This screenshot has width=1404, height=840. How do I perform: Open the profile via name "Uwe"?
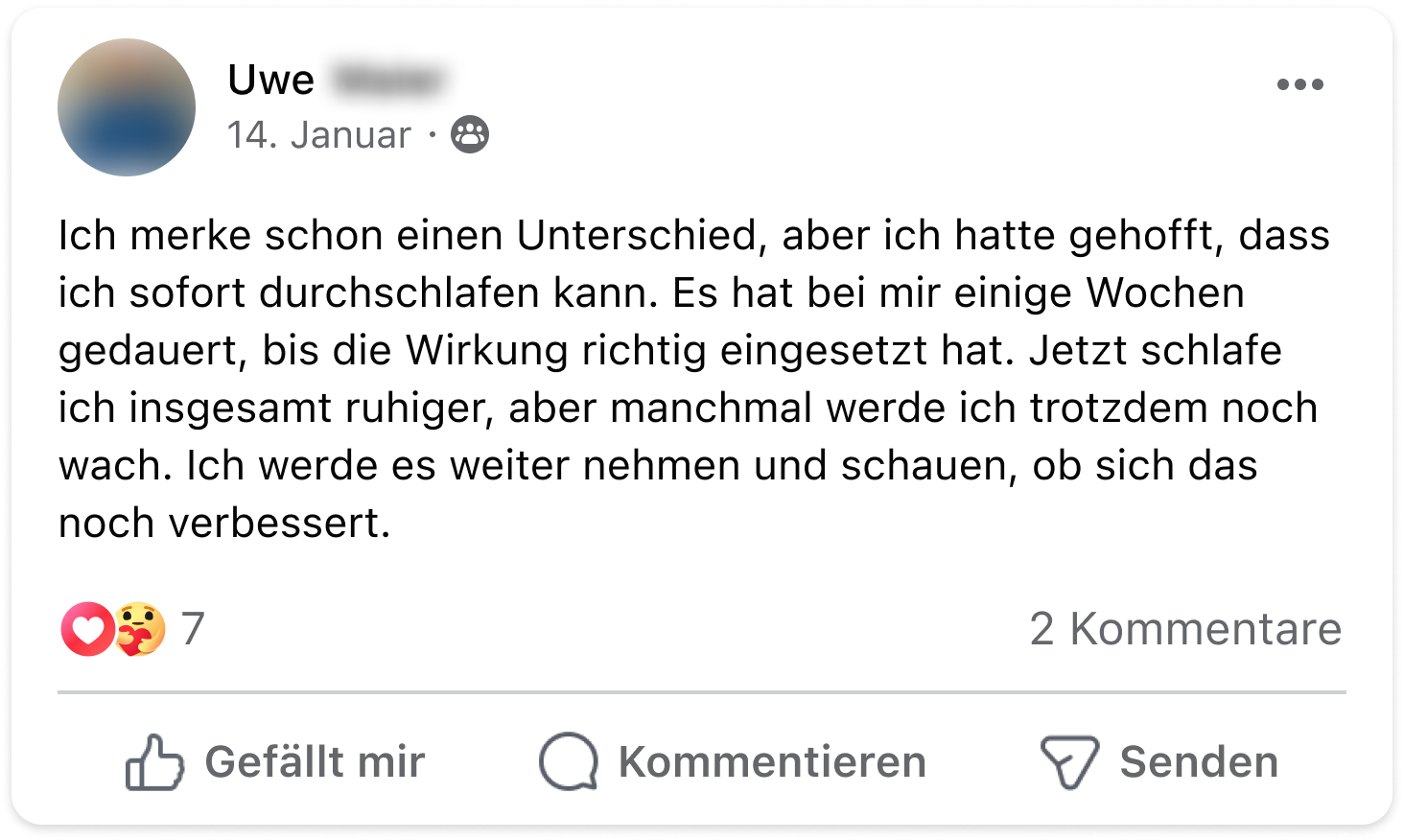point(271,81)
